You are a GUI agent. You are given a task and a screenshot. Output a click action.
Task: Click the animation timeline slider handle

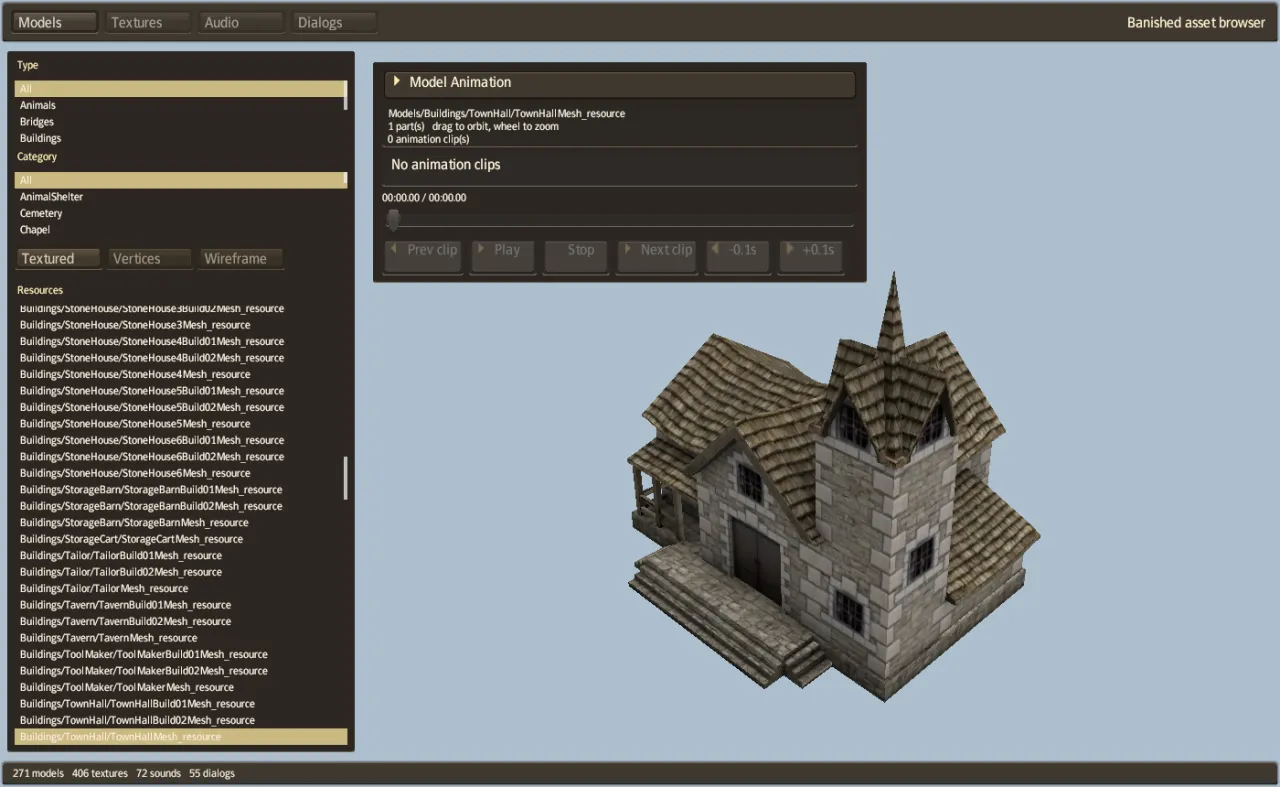[393, 220]
